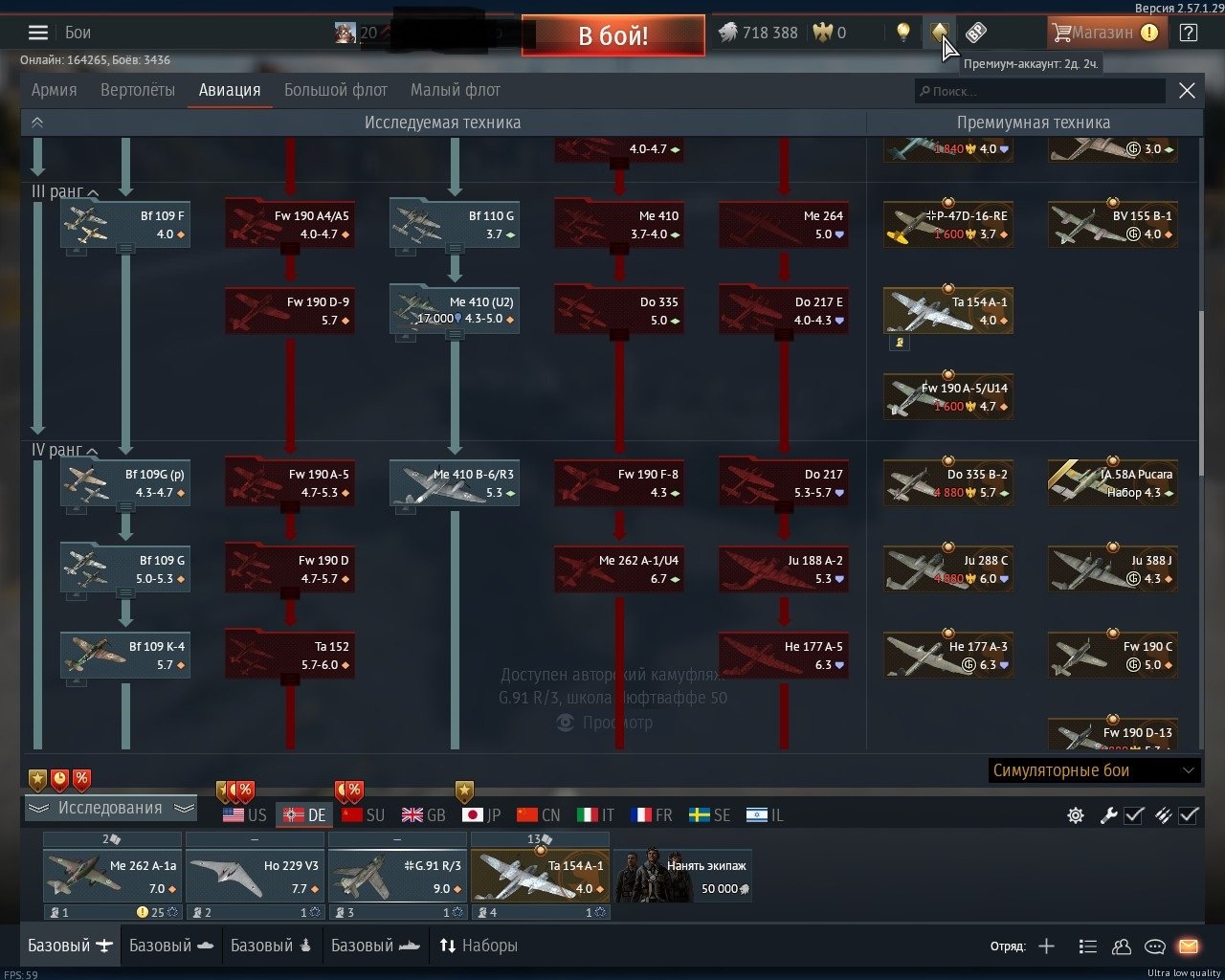Collapse all ranks using double-chevron header icon
The image size is (1225, 980).
pyautogui.click(x=37, y=122)
